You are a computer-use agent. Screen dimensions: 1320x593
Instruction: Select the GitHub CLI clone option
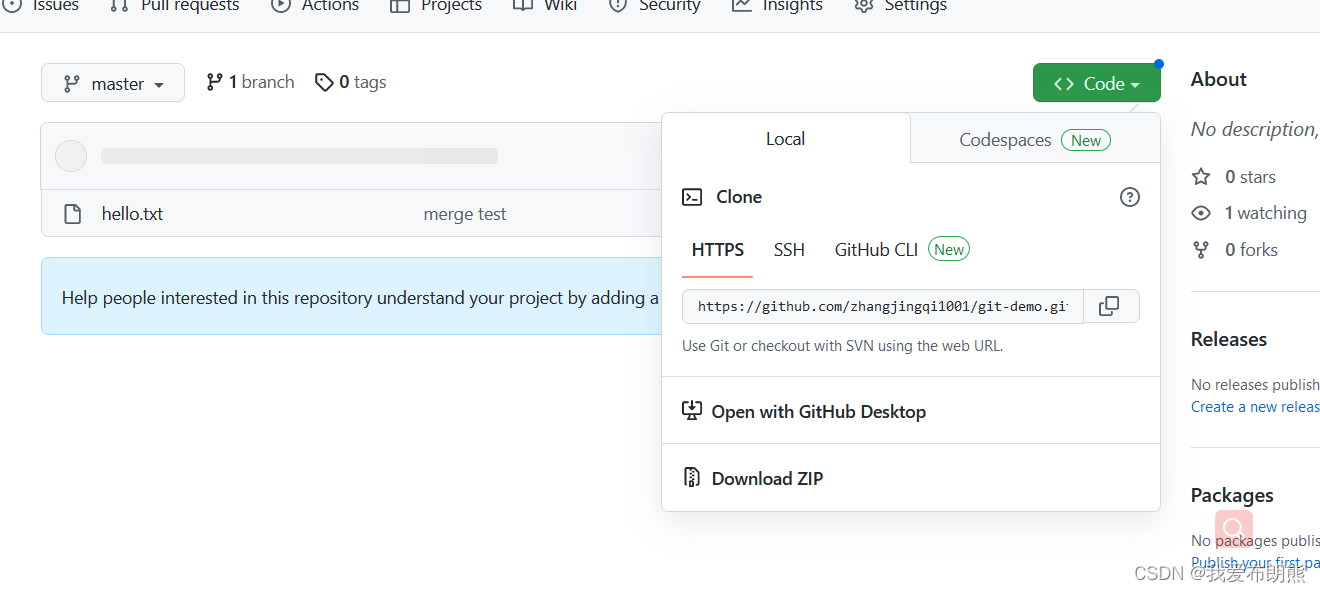(876, 250)
